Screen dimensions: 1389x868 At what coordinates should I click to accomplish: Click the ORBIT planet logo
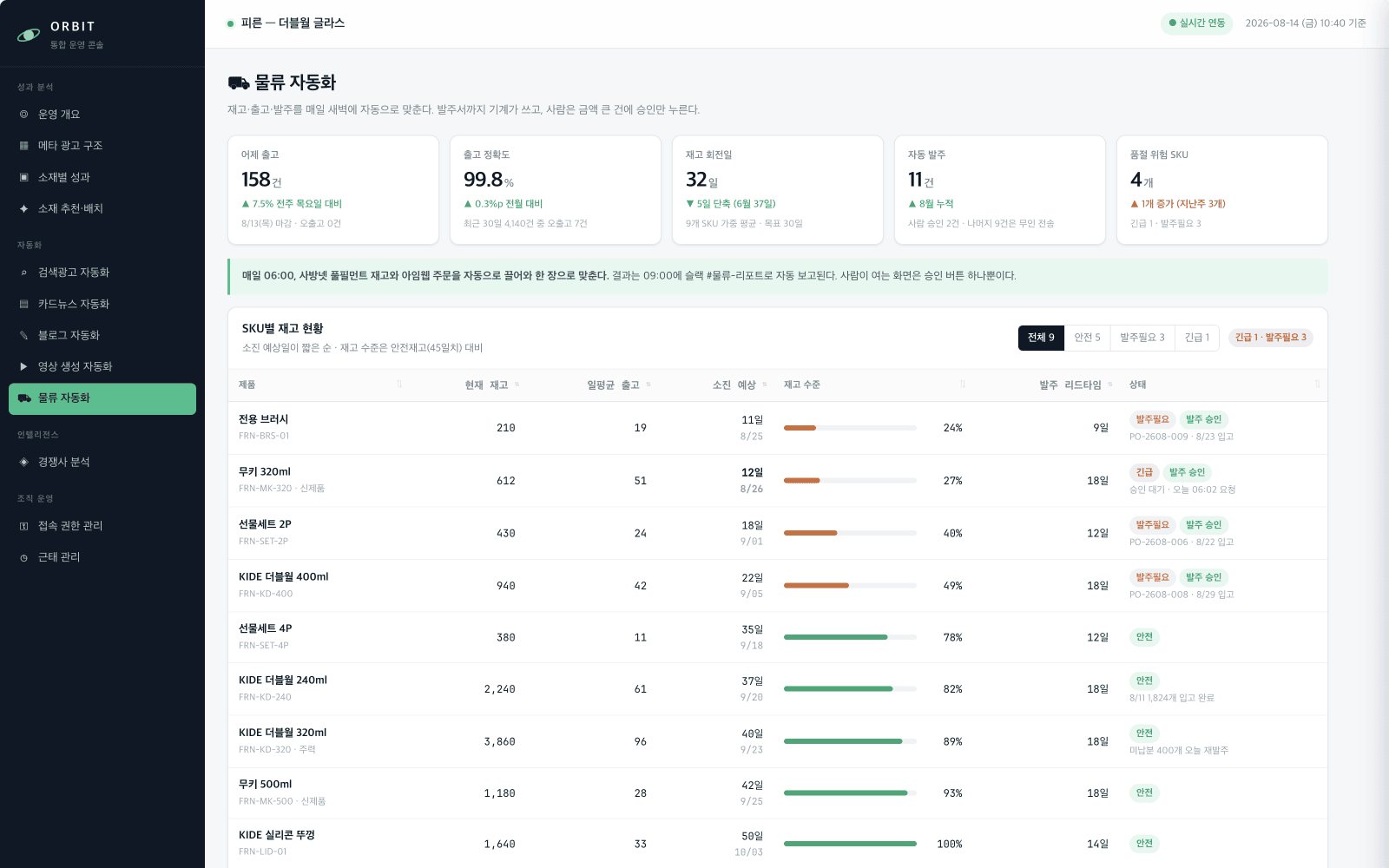(x=29, y=35)
